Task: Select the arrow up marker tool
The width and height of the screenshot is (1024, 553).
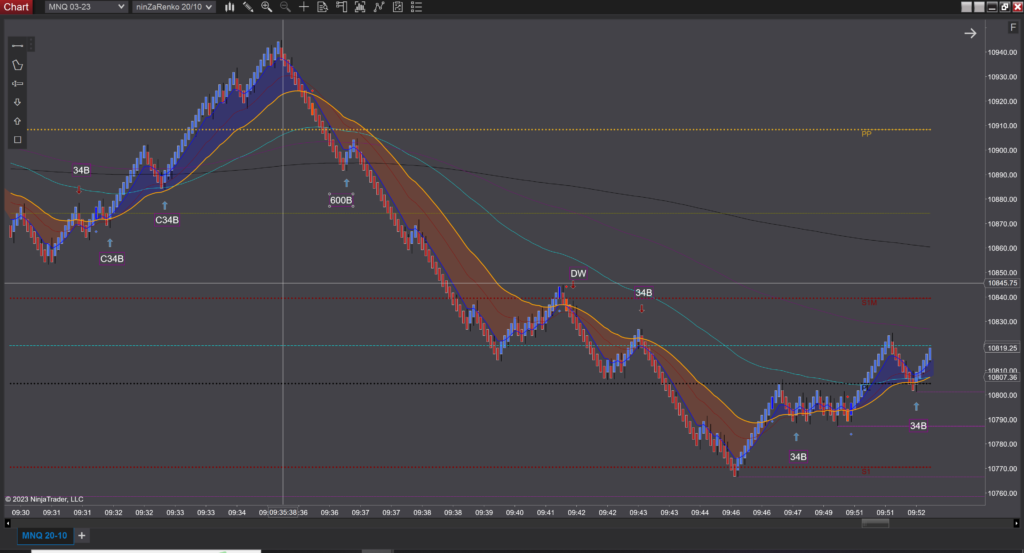Action: (18, 121)
